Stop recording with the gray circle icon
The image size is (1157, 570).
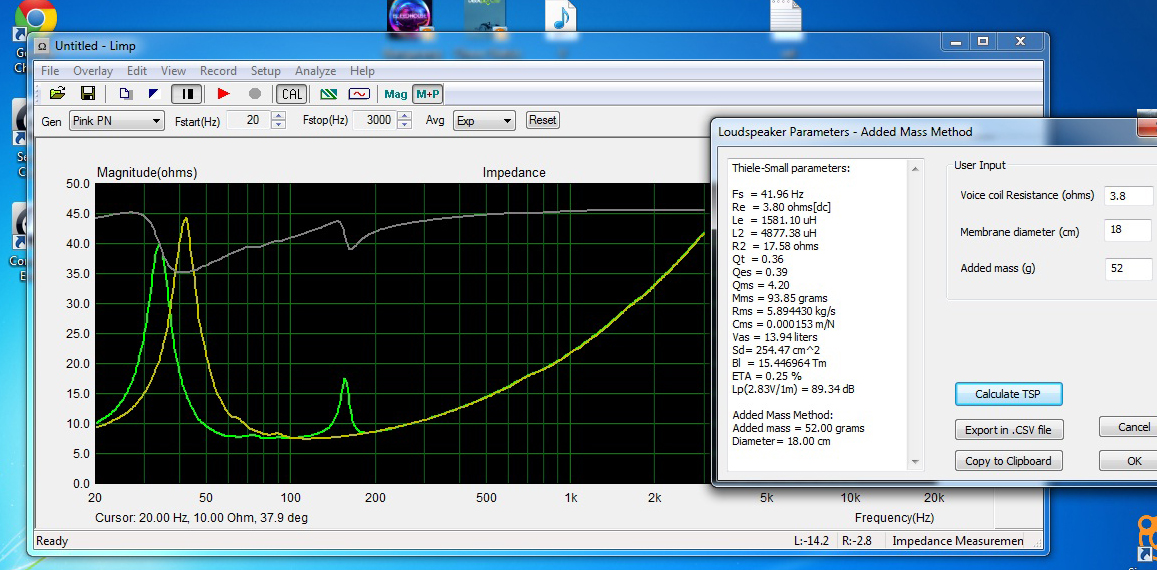pos(255,94)
